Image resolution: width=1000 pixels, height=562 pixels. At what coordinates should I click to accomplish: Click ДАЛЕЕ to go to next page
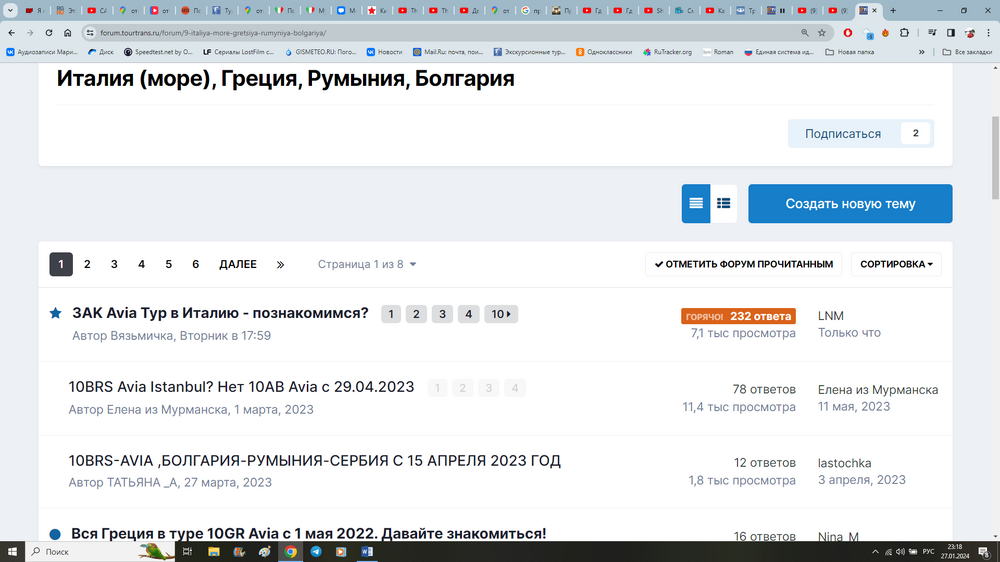click(x=238, y=264)
